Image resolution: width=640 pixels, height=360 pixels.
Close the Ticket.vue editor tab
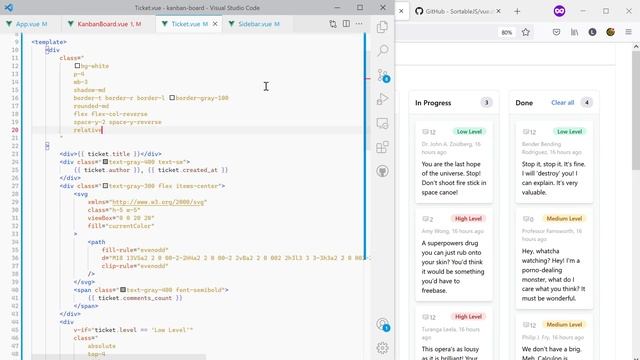click(x=215, y=24)
